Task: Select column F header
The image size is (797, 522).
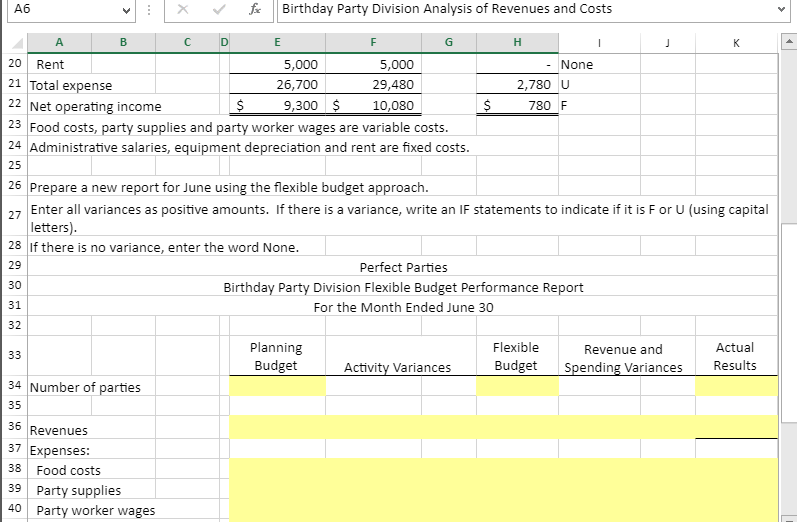Action: tap(373, 43)
